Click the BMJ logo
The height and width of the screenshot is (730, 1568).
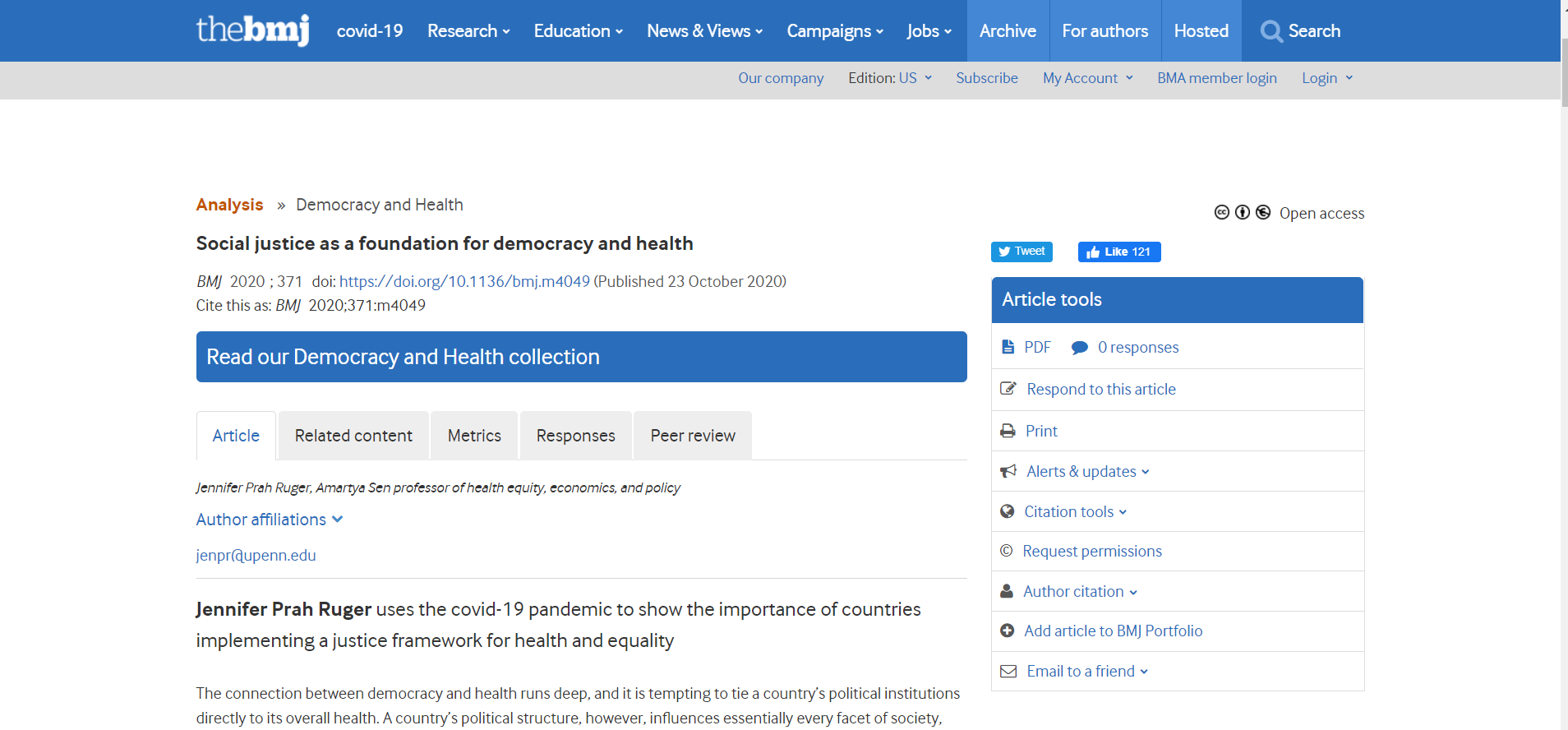coord(252,30)
